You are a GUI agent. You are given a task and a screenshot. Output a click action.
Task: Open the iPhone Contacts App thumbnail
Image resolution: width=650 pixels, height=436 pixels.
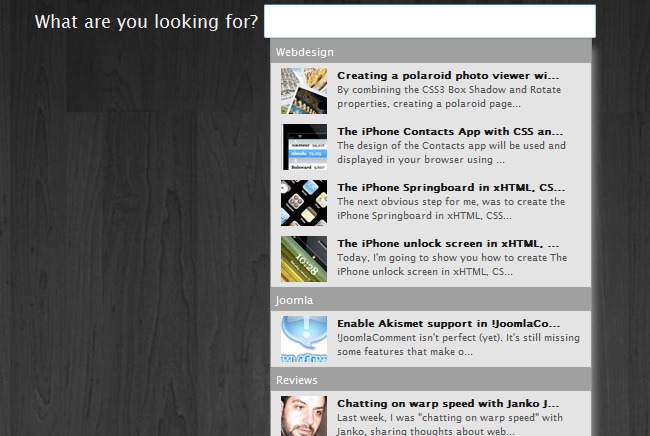pyautogui.click(x=304, y=147)
